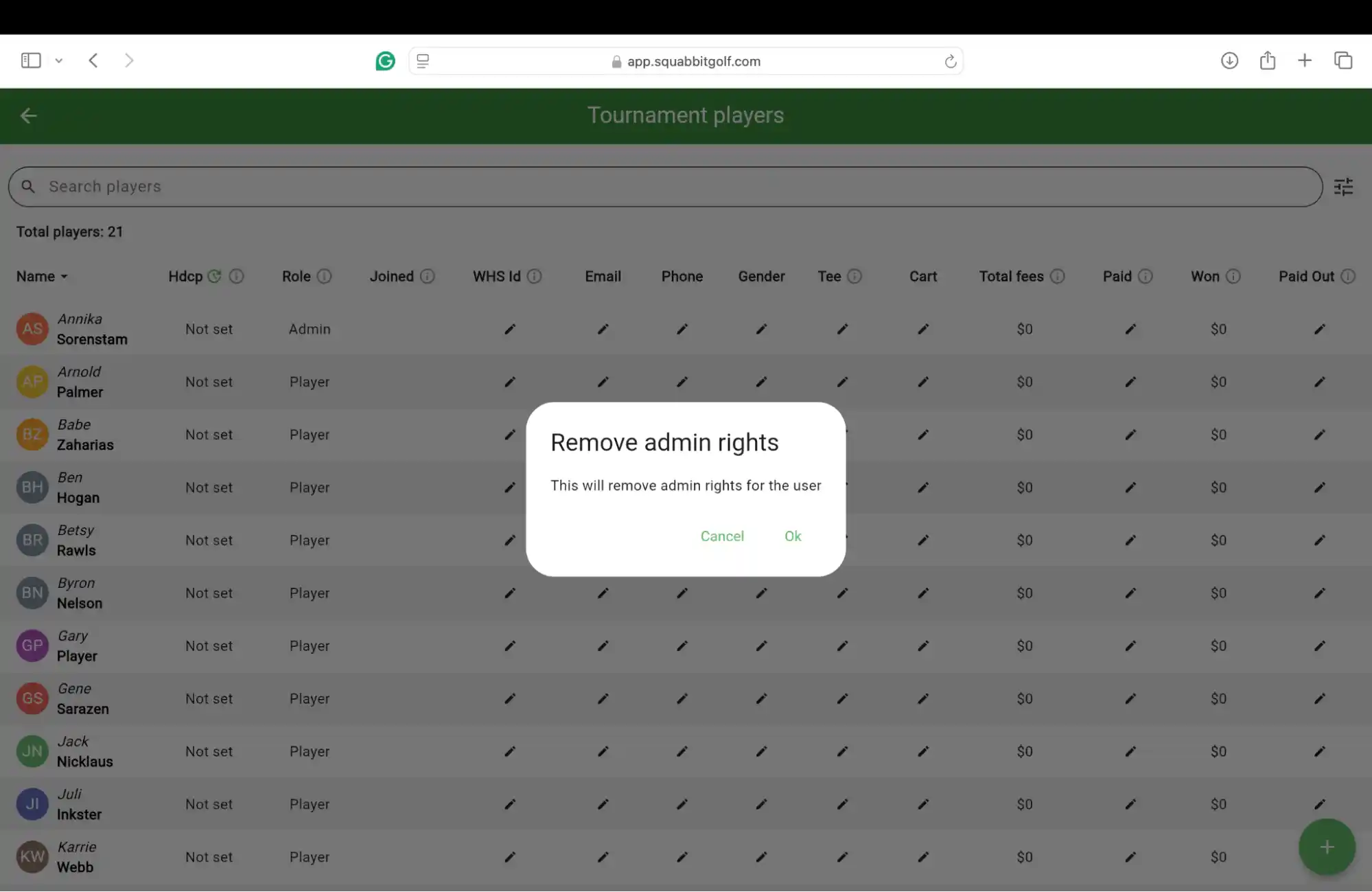1372x892 pixels.
Task: Edit Arnold Palmer's paid pencil icon
Action: tap(1130, 382)
